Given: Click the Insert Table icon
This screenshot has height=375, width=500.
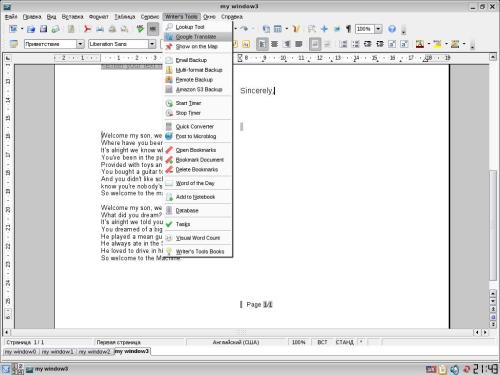Looking at the screenshot, I should pos(277,29).
